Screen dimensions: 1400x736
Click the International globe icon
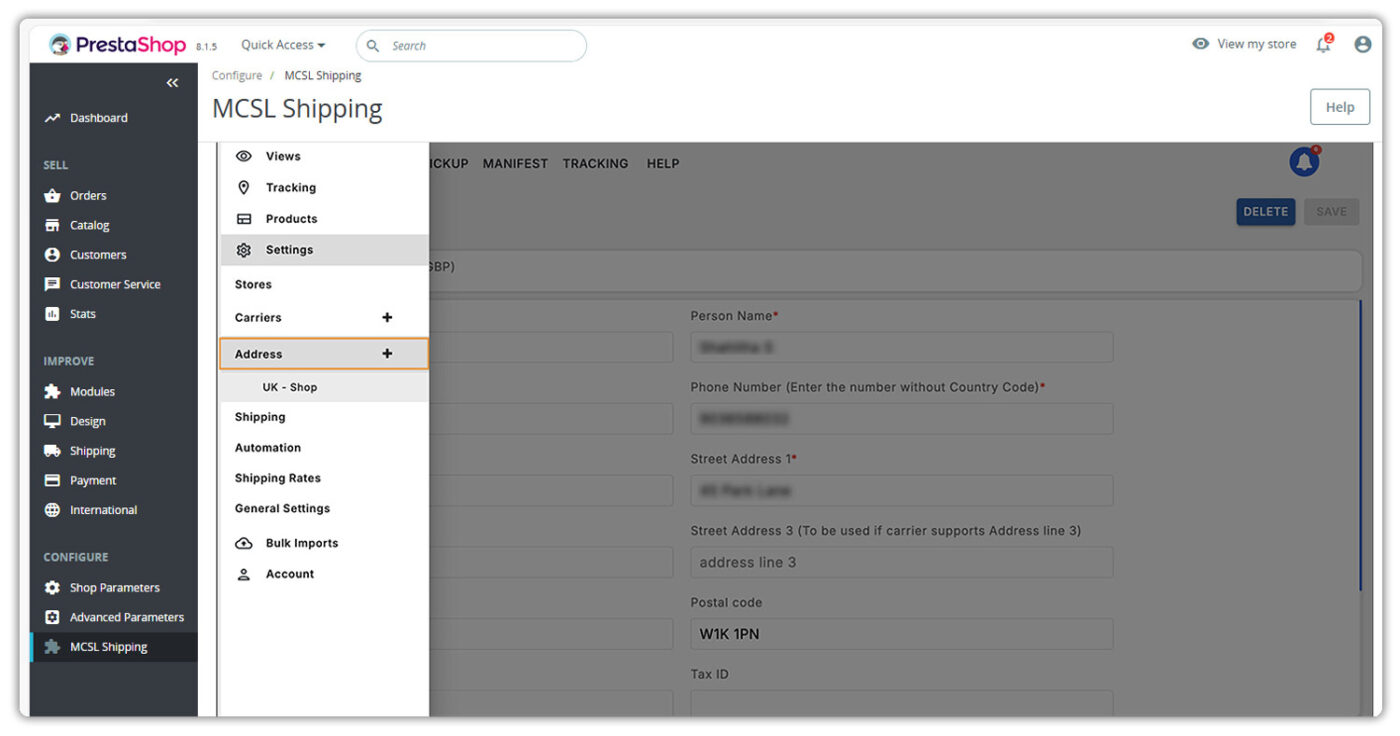pyautogui.click(x=52, y=510)
